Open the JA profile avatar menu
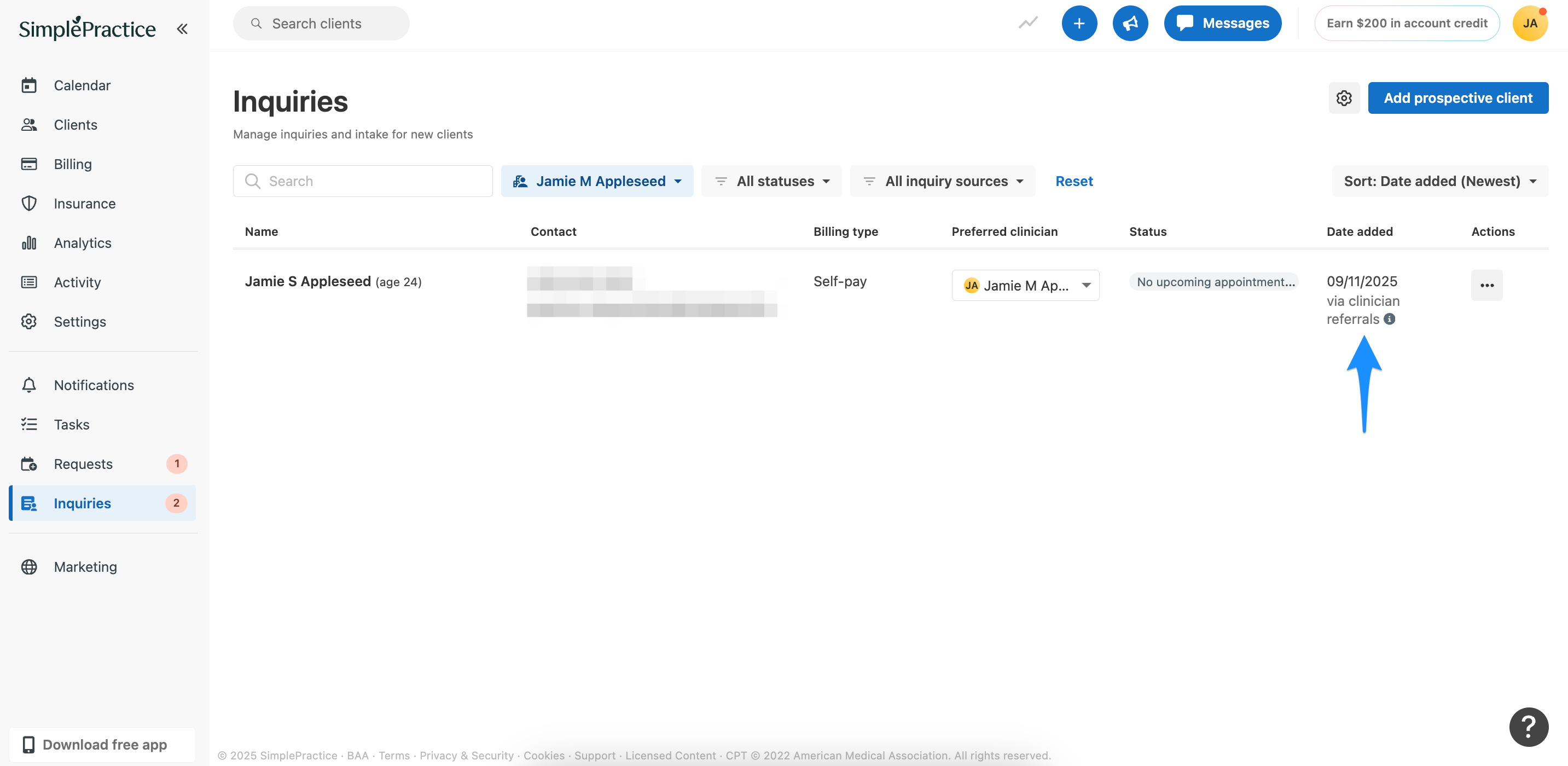This screenshot has height=766, width=1568. point(1529,23)
